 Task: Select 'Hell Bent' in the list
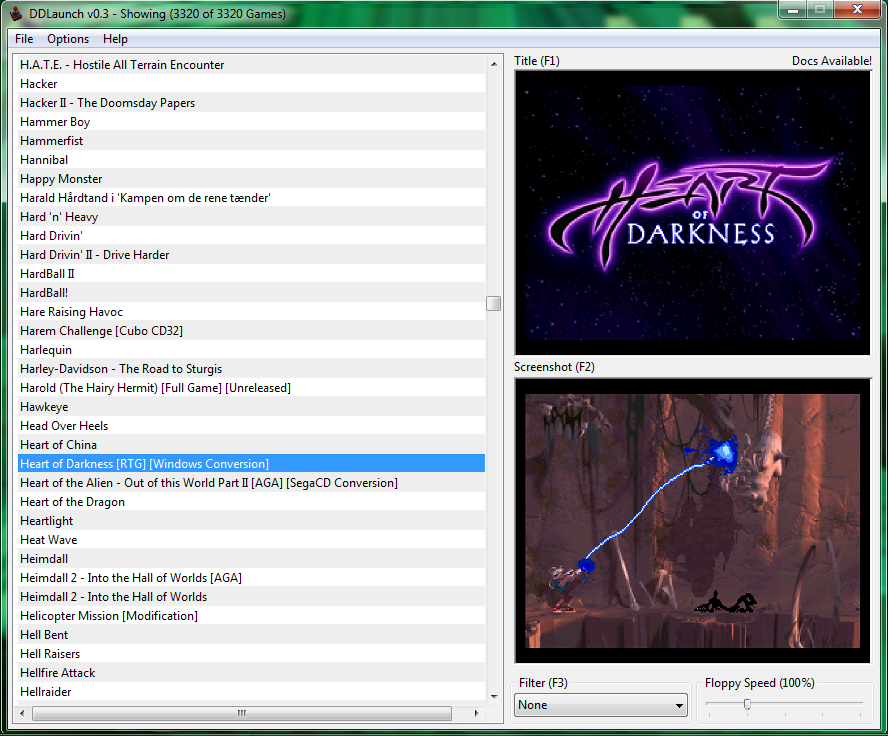tap(251, 635)
